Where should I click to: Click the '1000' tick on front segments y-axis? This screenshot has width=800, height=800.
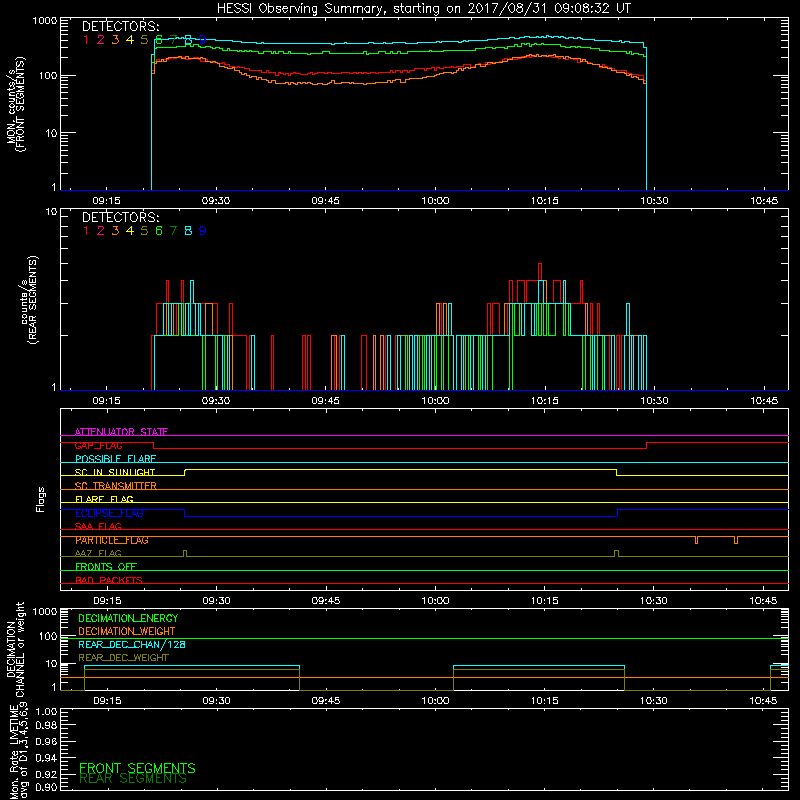(x=45, y=21)
